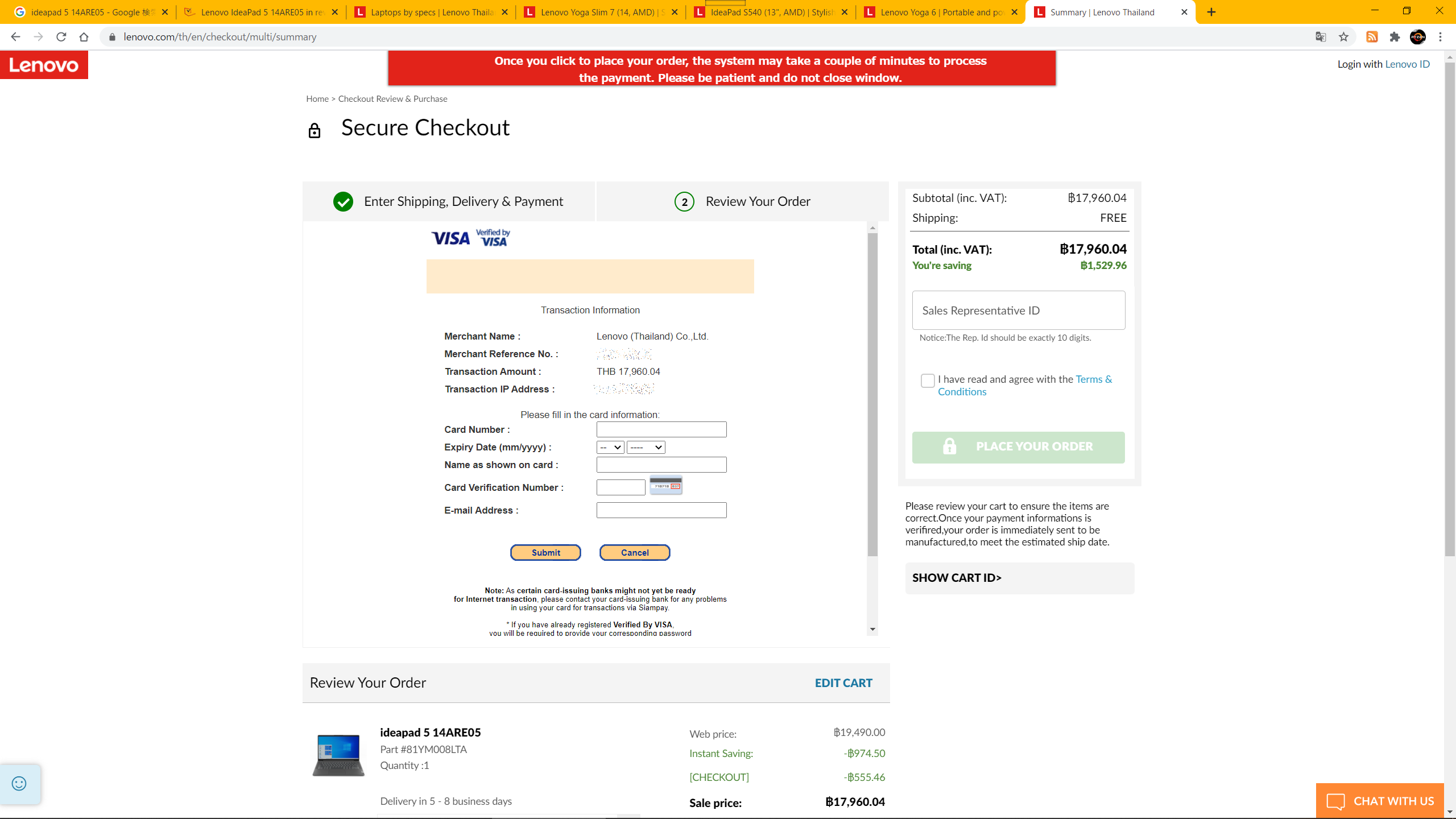Switch to Lenovo IdeaPad 5 14ARE05 review tab
The image size is (1456, 819).
point(262,12)
